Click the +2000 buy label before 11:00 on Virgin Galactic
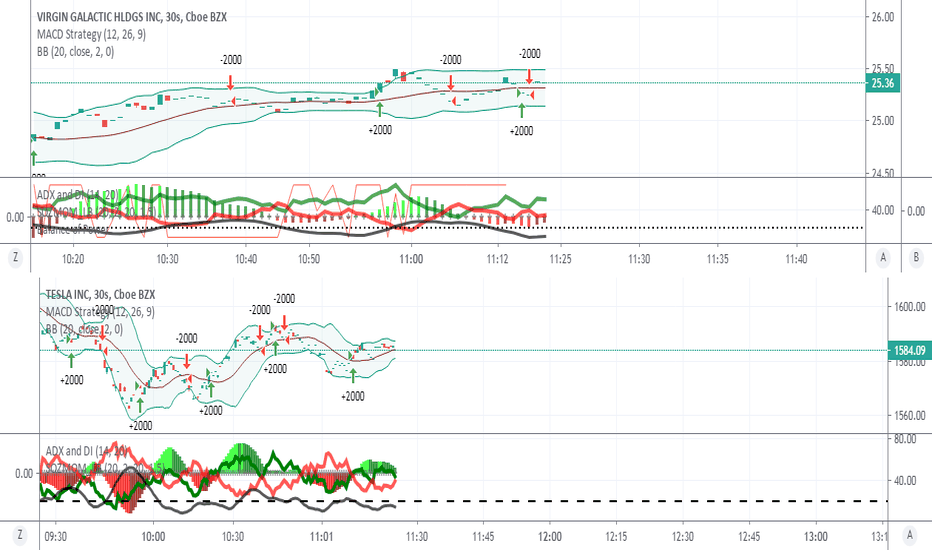The width and height of the screenshot is (932, 550). (x=380, y=130)
